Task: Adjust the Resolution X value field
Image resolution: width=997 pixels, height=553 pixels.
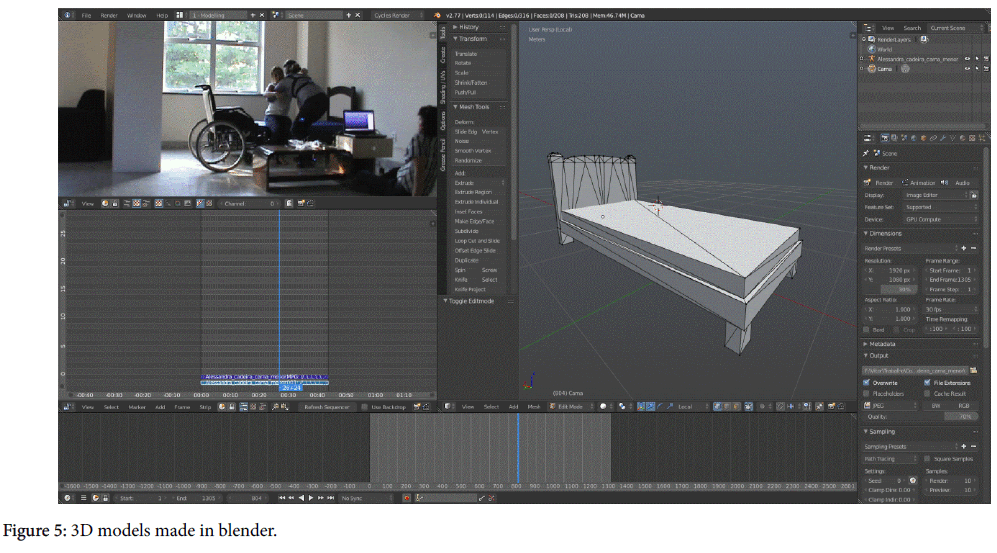Action: [x=891, y=270]
